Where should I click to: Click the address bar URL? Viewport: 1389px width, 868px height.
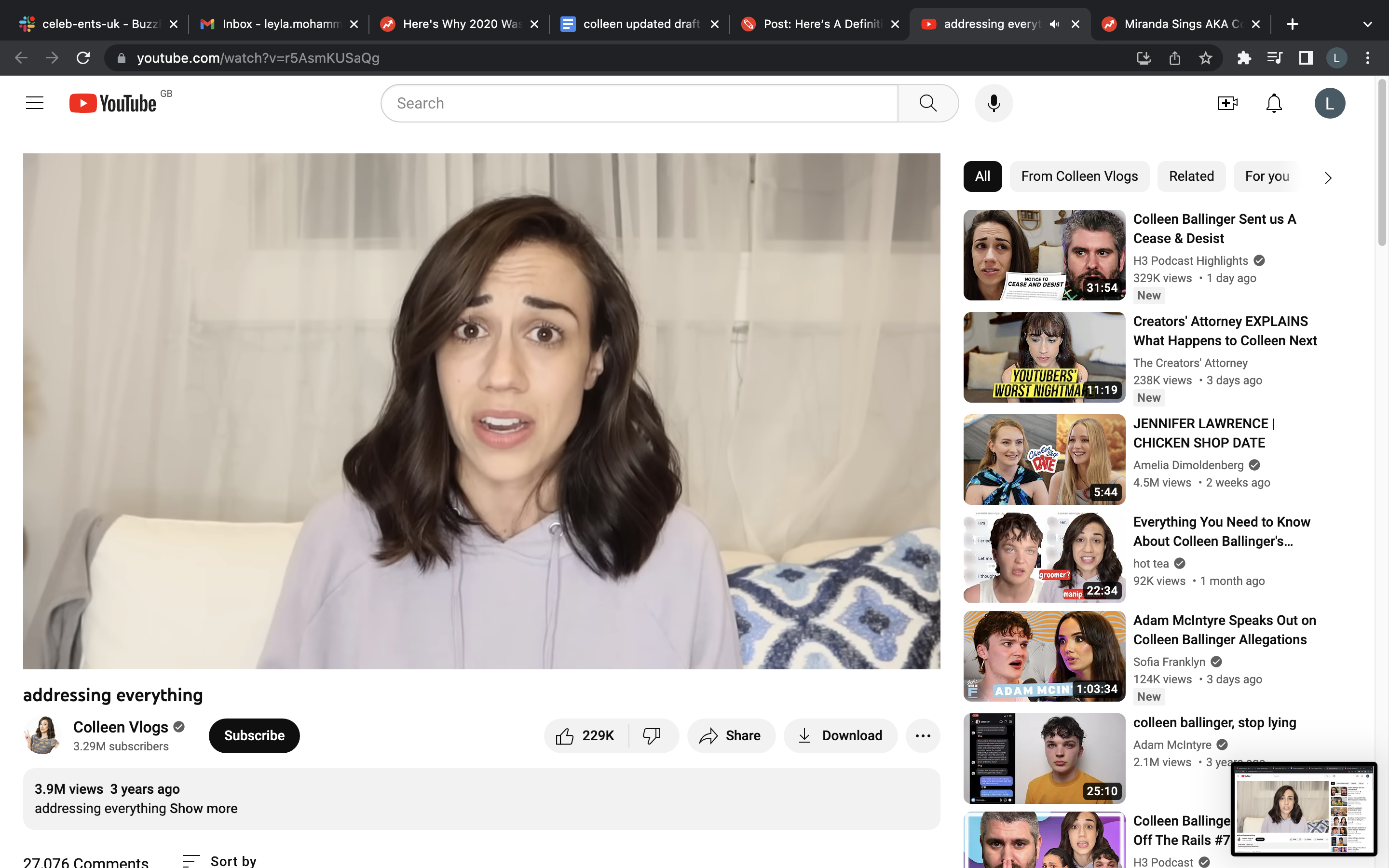(258, 58)
